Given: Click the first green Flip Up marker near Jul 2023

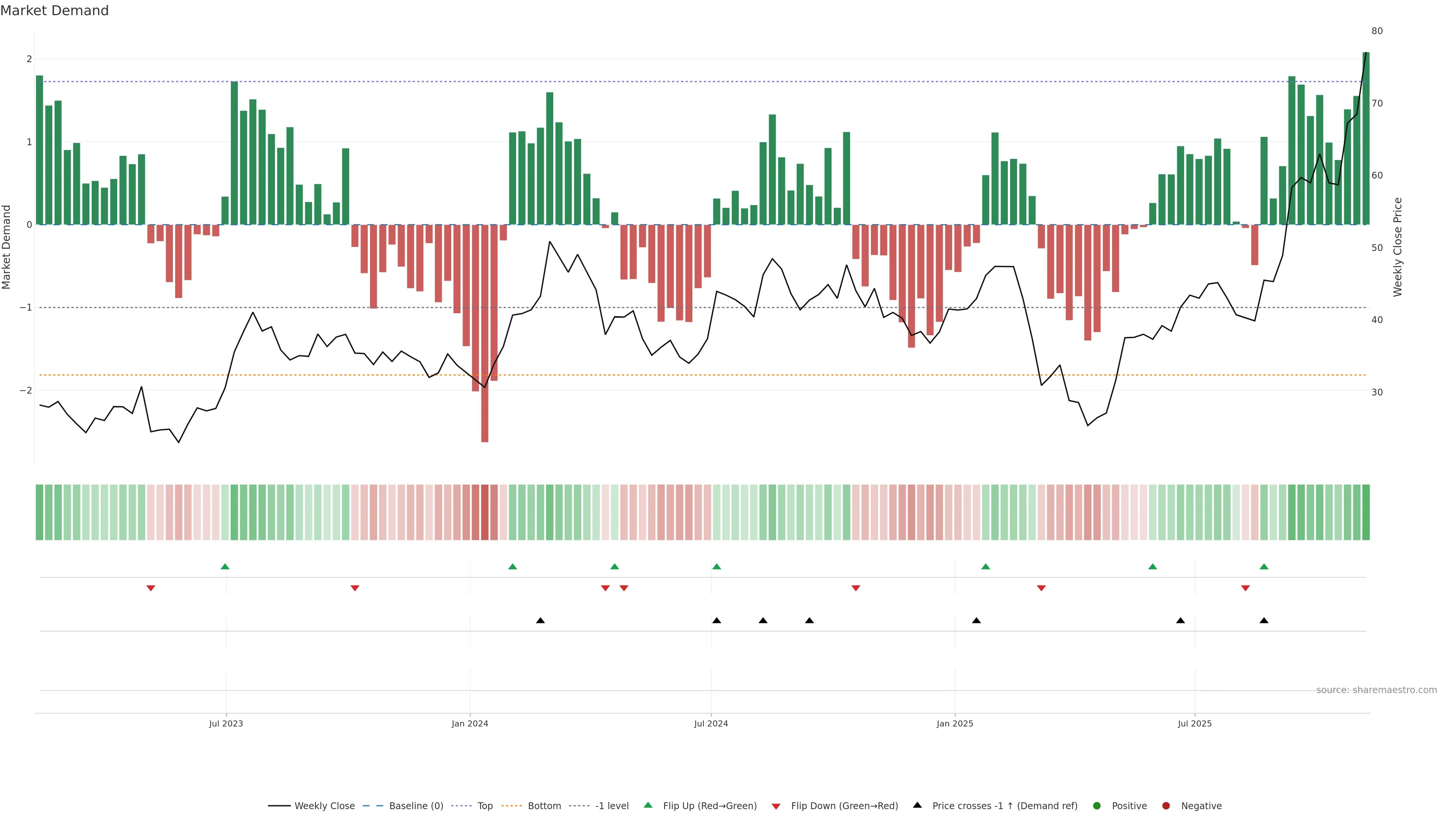Looking at the screenshot, I should pos(225,566).
